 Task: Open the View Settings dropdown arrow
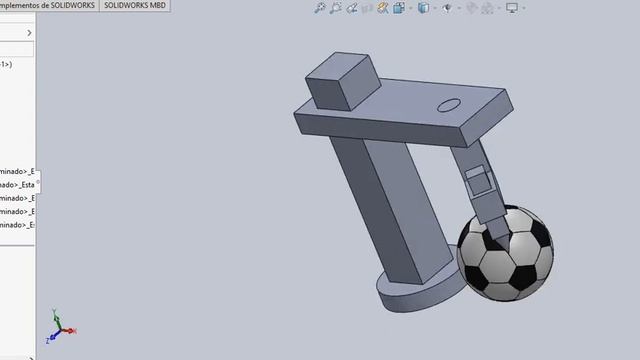(x=524, y=8)
